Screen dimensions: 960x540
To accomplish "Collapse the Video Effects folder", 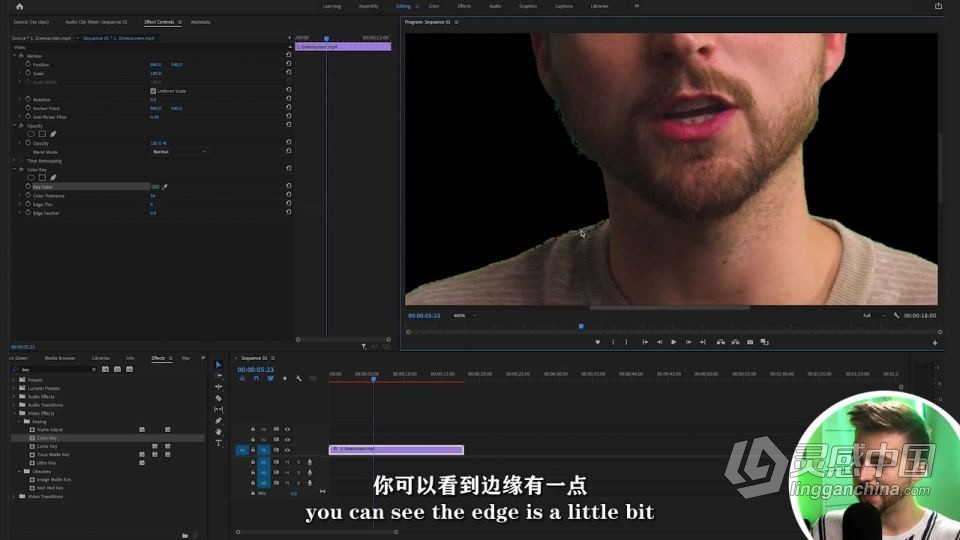I will point(14,413).
